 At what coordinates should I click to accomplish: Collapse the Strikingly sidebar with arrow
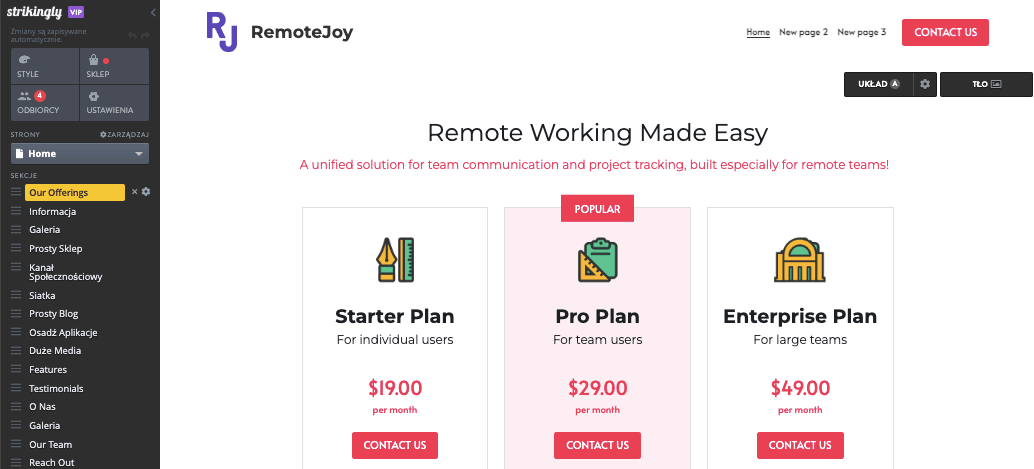tap(153, 13)
